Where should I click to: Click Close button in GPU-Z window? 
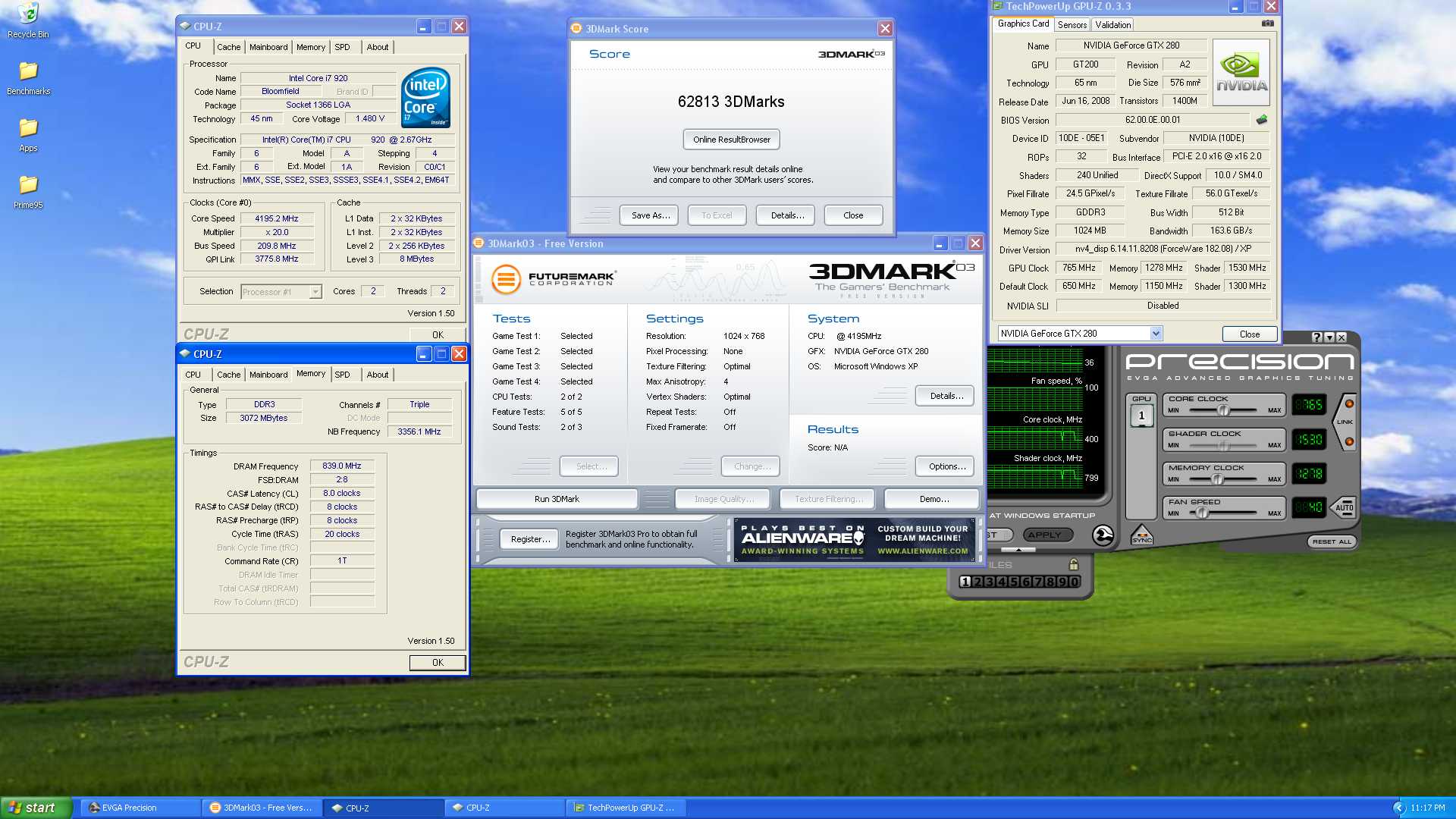click(x=1249, y=334)
